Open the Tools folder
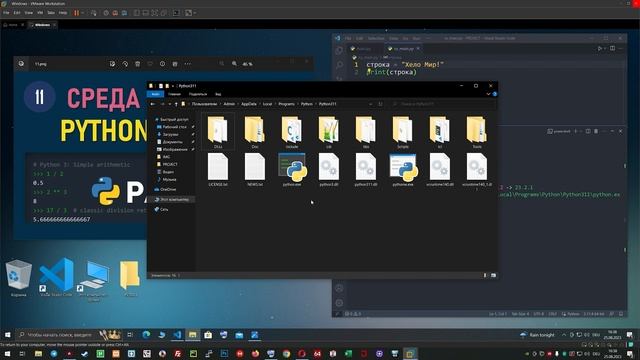Image resolution: width=640 pixels, height=360 pixels. pyautogui.click(x=477, y=132)
